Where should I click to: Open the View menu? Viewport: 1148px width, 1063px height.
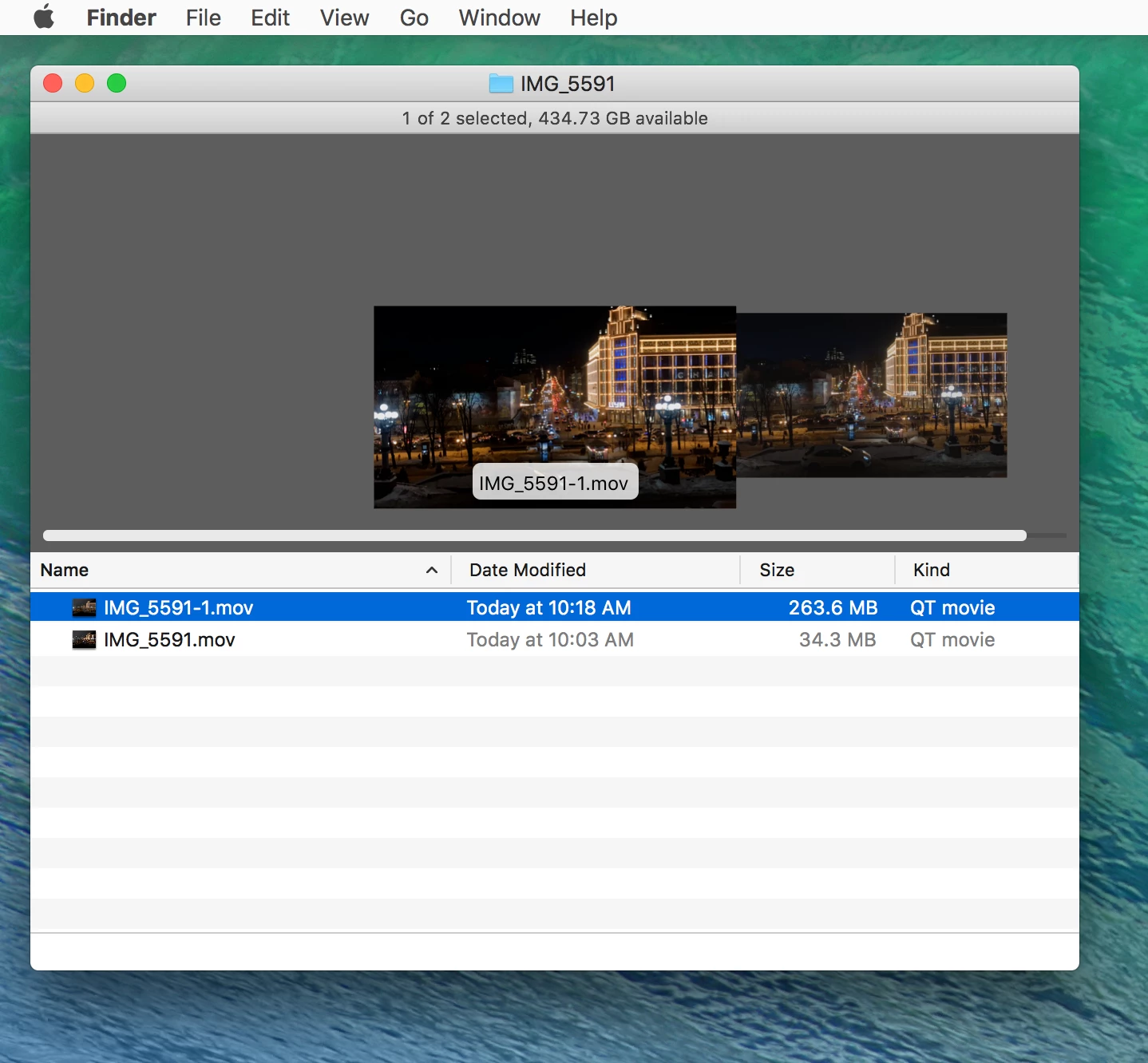pyautogui.click(x=345, y=18)
